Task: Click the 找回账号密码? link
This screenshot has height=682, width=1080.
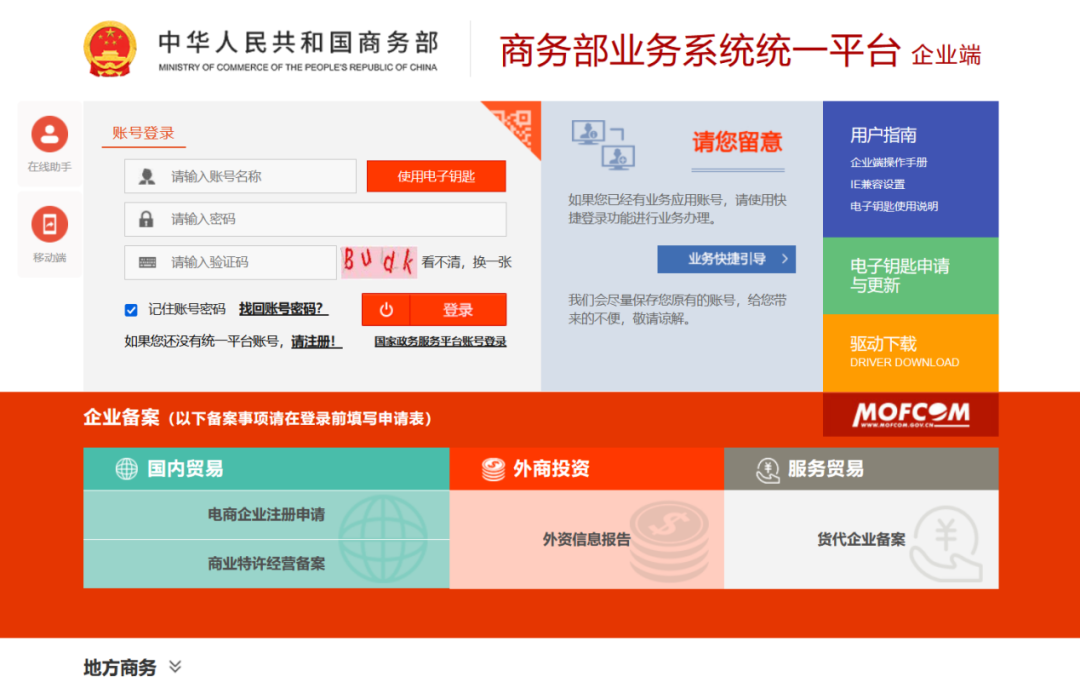Action: pos(283,309)
